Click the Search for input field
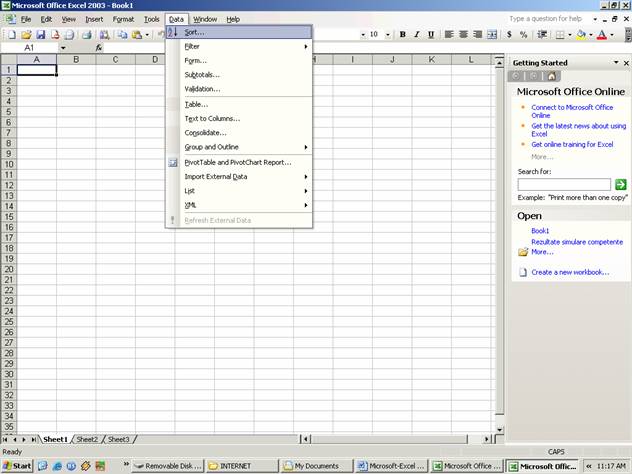This screenshot has height=474, width=632. [x=564, y=185]
